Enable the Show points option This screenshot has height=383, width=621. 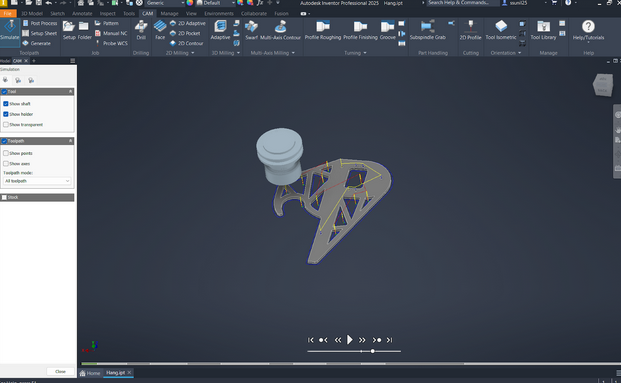(x=6, y=153)
